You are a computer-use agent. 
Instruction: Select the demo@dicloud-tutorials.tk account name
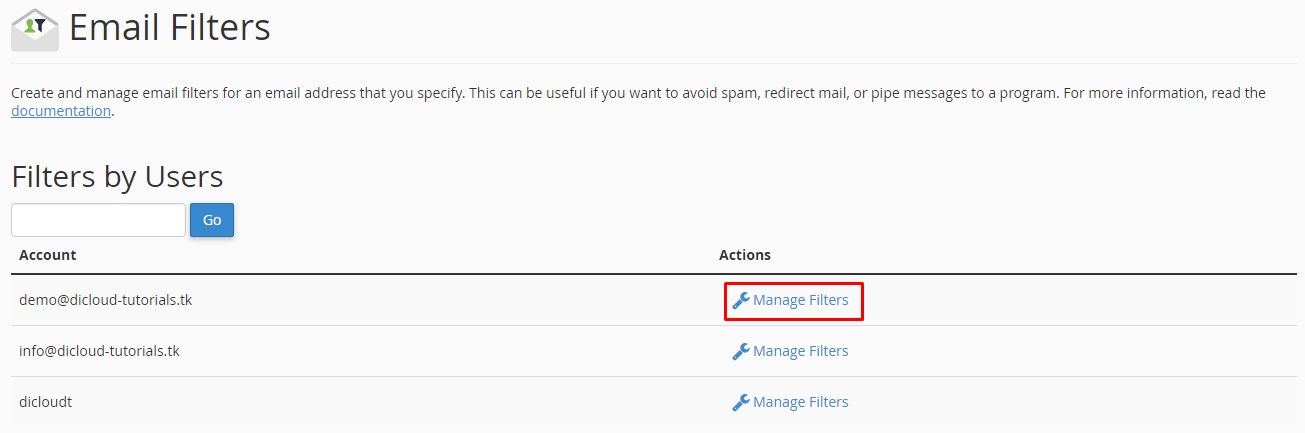105,299
